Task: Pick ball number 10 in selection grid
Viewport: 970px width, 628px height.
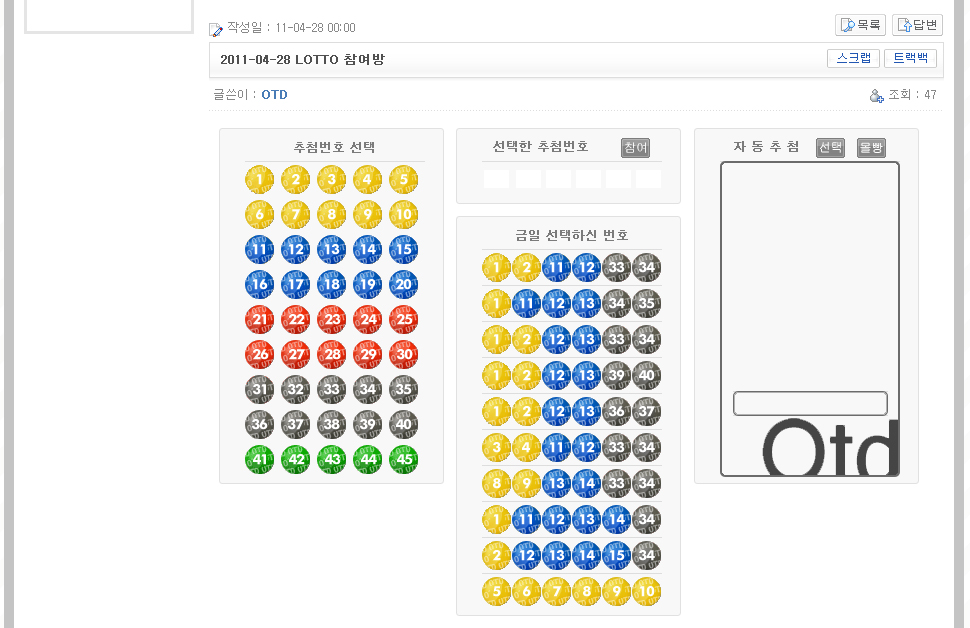Action: click(x=403, y=215)
